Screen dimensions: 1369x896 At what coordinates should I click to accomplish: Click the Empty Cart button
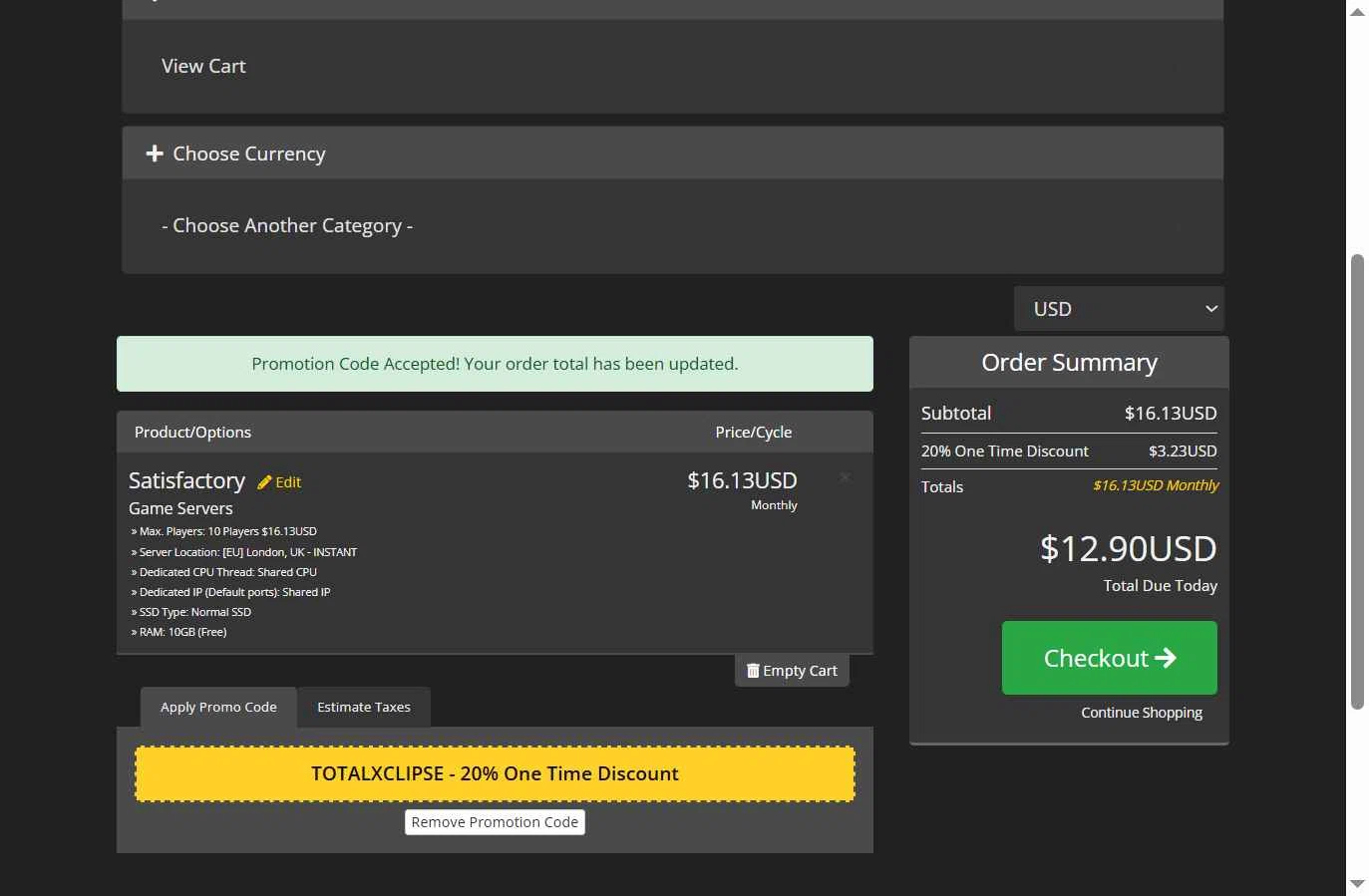792,671
